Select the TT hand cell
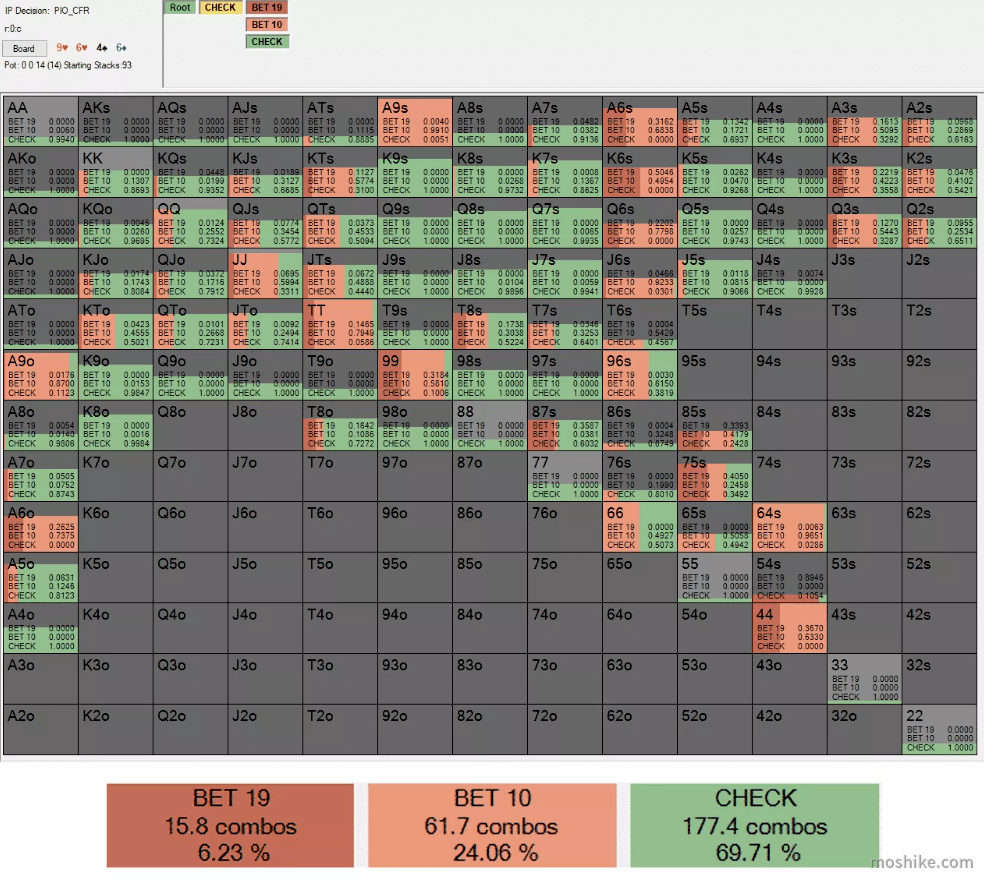This screenshot has width=984, height=879. (x=340, y=324)
